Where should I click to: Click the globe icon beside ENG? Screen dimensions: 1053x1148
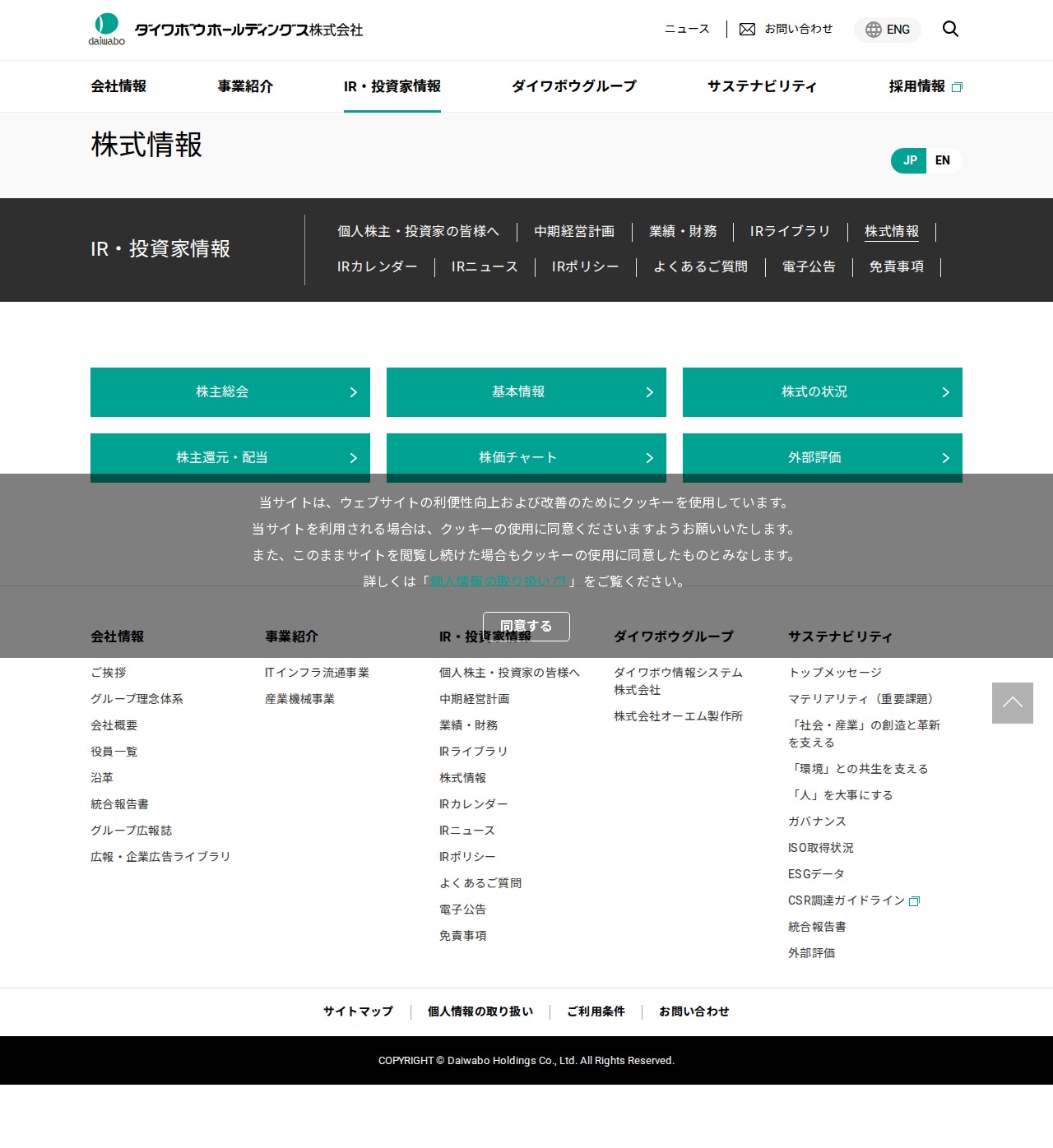coord(874,30)
